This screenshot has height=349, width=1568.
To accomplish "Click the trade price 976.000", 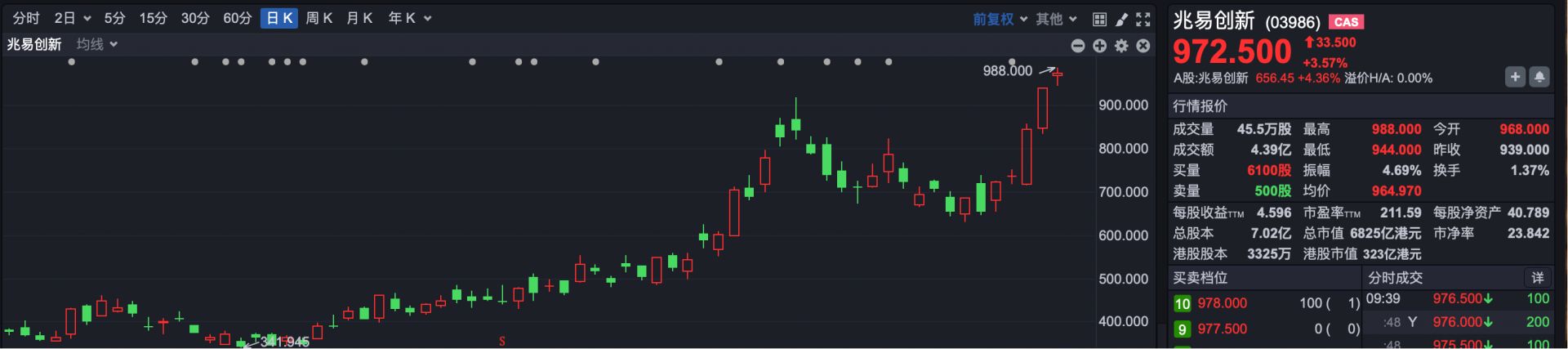I will [x=1458, y=322].
